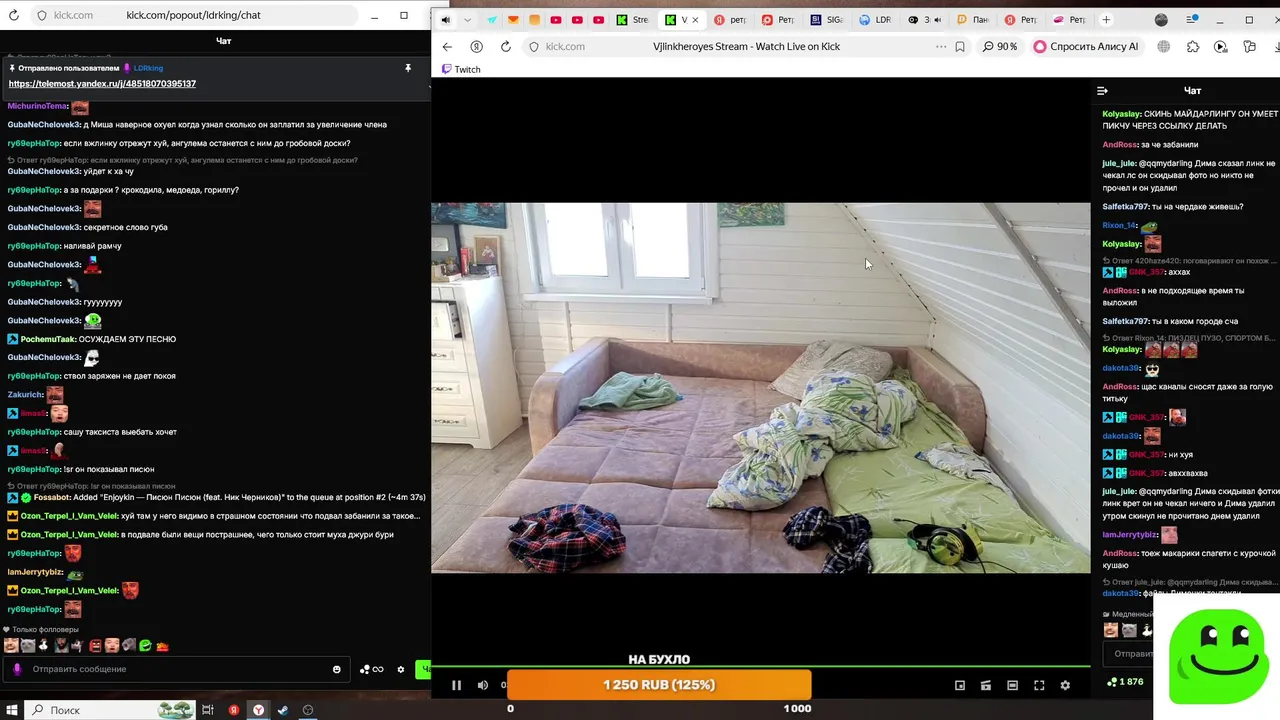This screenshot has height=720, width=1280.
Task: Switch to the Stre Kick browser tab
Action: click(632, 20)
